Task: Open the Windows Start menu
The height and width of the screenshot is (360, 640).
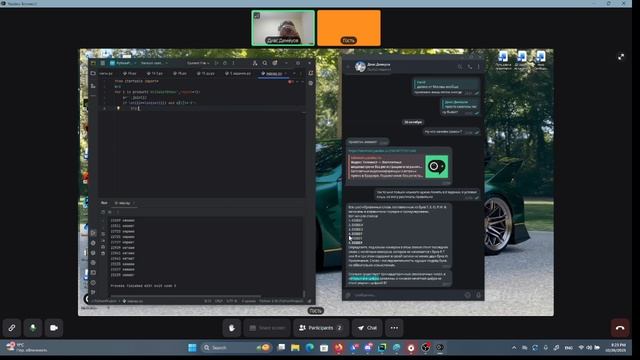Action: pos(192,348)
